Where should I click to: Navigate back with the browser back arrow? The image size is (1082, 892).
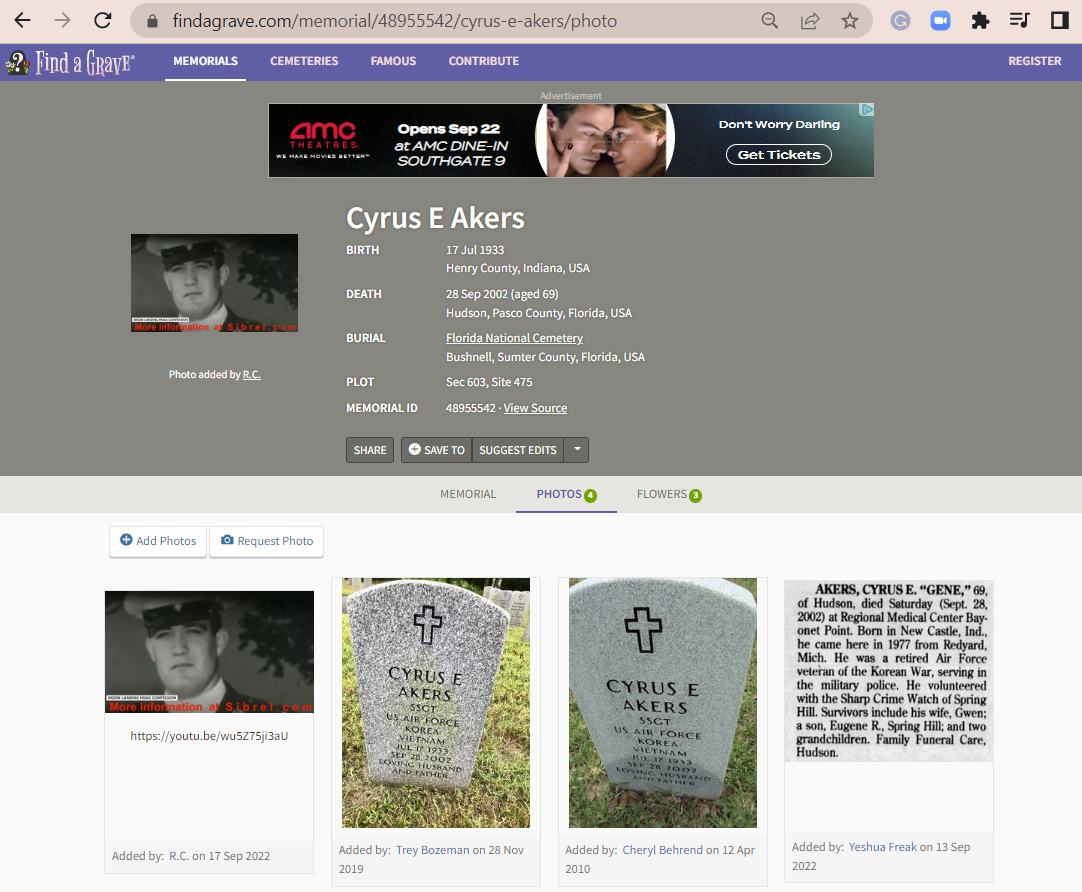pyautogui.click(x=22, y=20)
